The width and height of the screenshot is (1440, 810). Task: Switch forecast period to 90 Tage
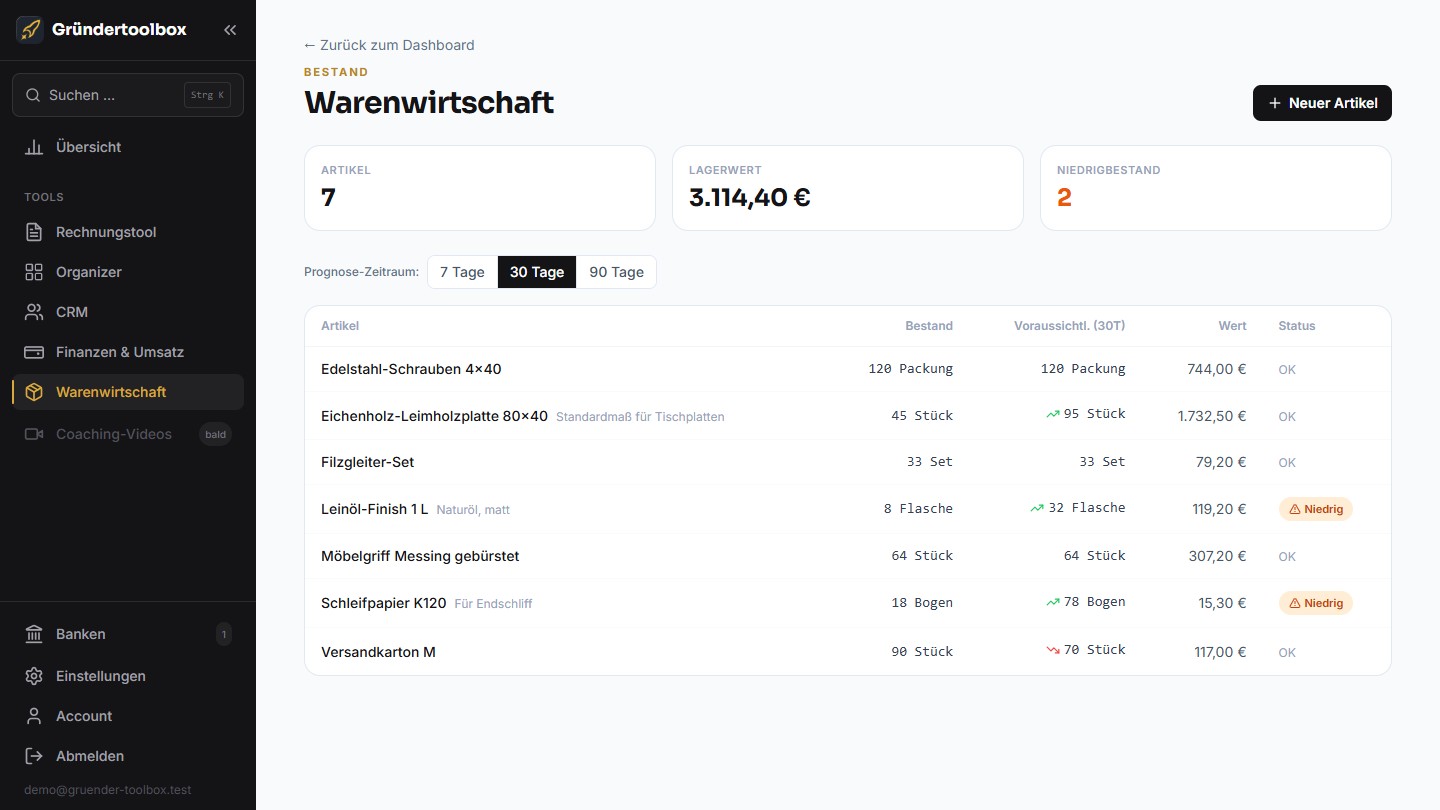[x=616, y=272]
